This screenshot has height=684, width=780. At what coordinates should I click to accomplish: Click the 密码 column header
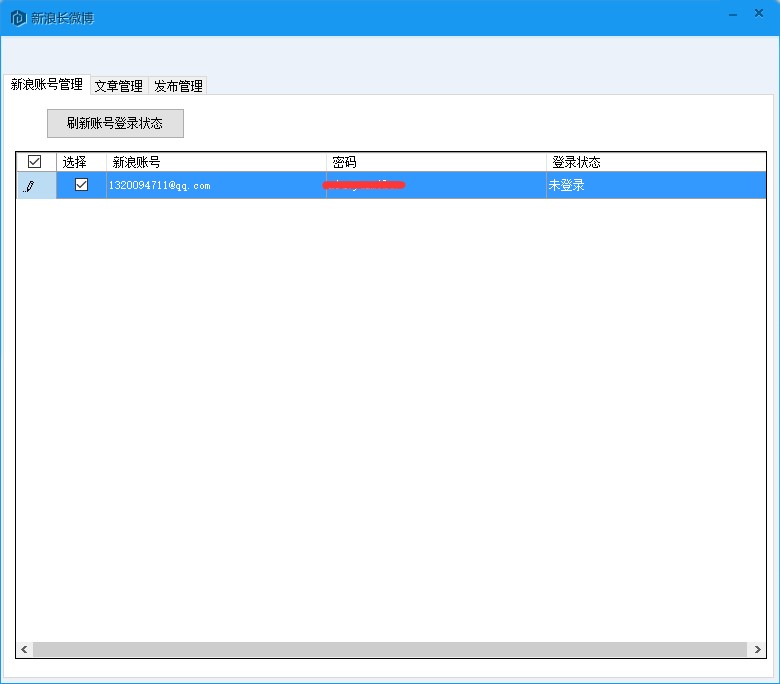436,162
